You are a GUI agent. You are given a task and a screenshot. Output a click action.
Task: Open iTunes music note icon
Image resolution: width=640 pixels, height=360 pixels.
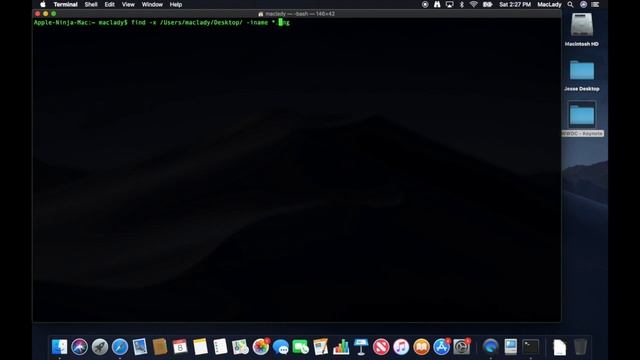[401, 347]
